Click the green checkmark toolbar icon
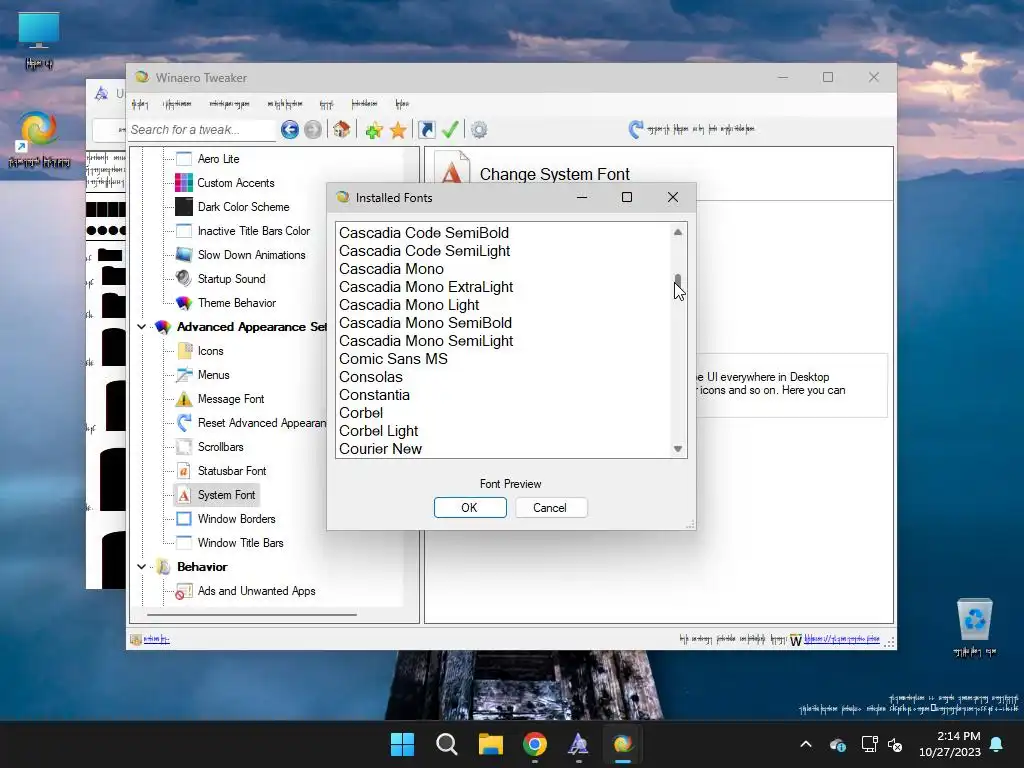1024x768 pixels. (450, 129)
